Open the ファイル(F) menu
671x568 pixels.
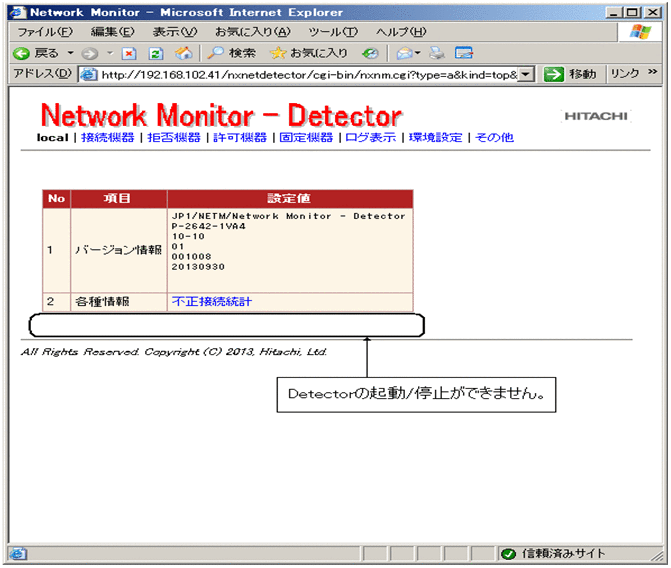coord(45,32)
